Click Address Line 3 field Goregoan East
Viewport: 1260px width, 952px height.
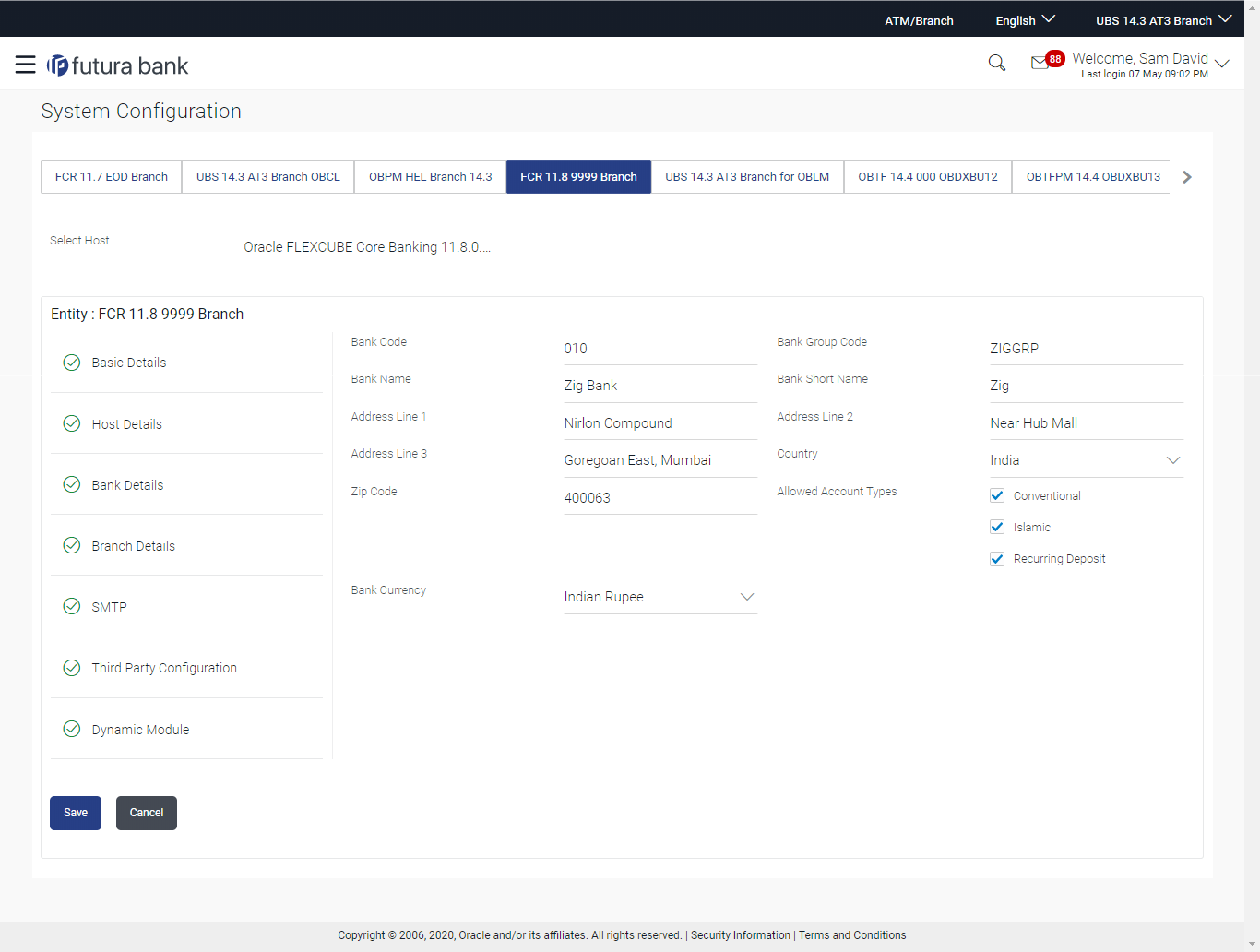tap(660, 460)
